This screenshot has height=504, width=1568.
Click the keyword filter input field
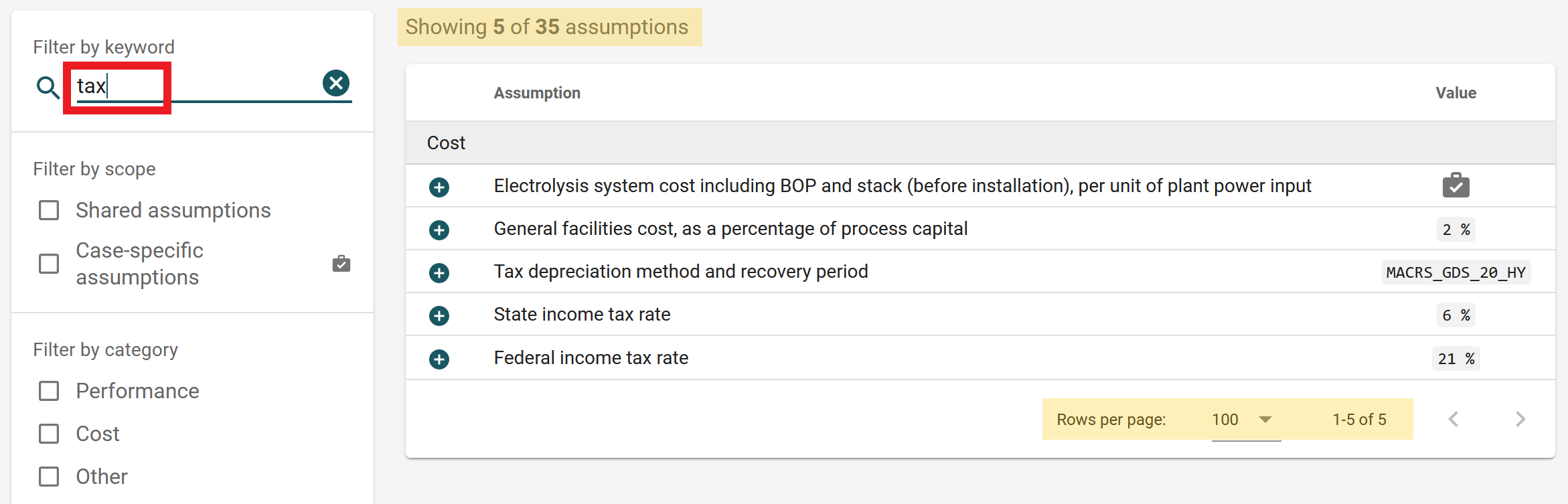(x=201, y=86)
